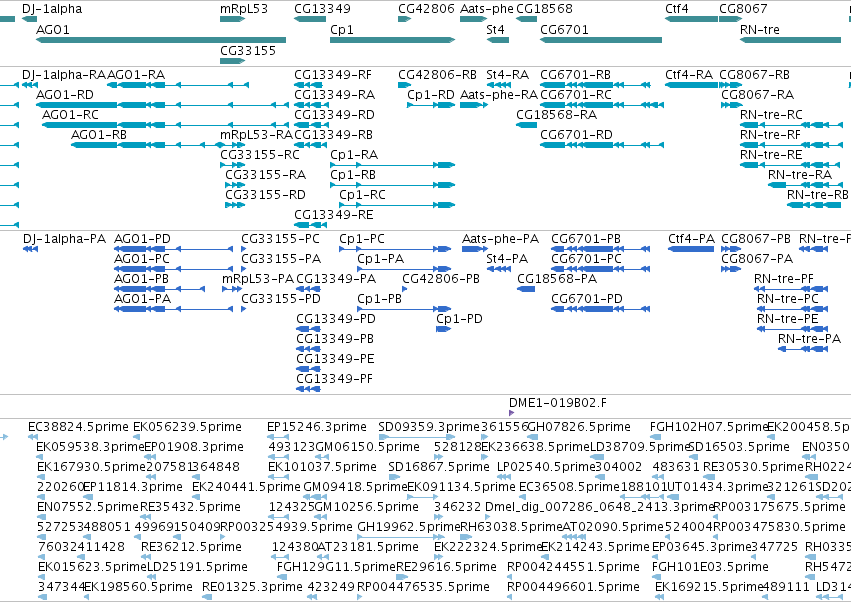Click the AGO1-PD protein label
Image resolution: width=851 pixels, height=602 pixels.
142,239
